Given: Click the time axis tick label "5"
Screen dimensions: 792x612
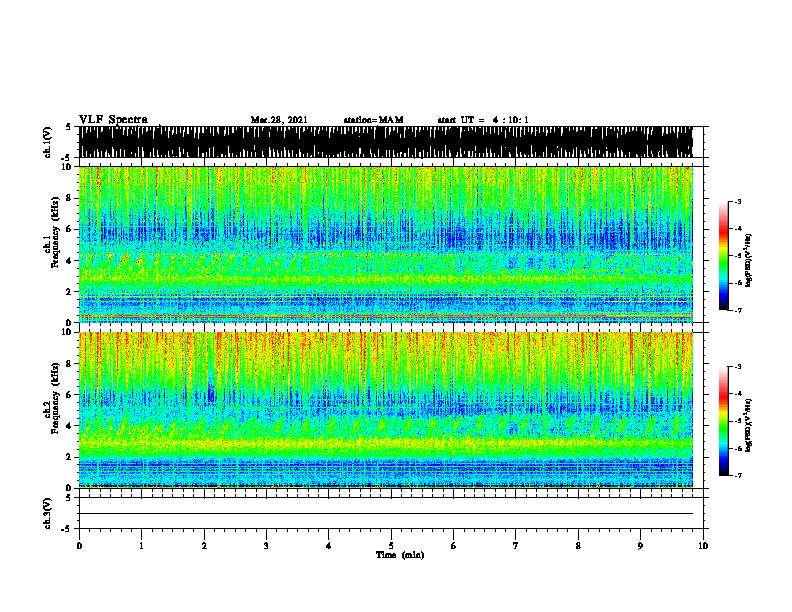Looking at the screenshot, I should (391, 545).
